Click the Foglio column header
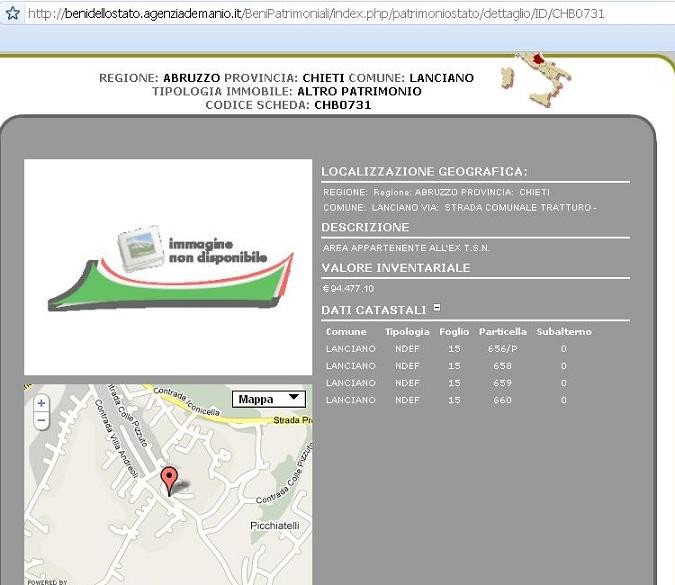This screenshot has height=585, width=675. [454, 331]
